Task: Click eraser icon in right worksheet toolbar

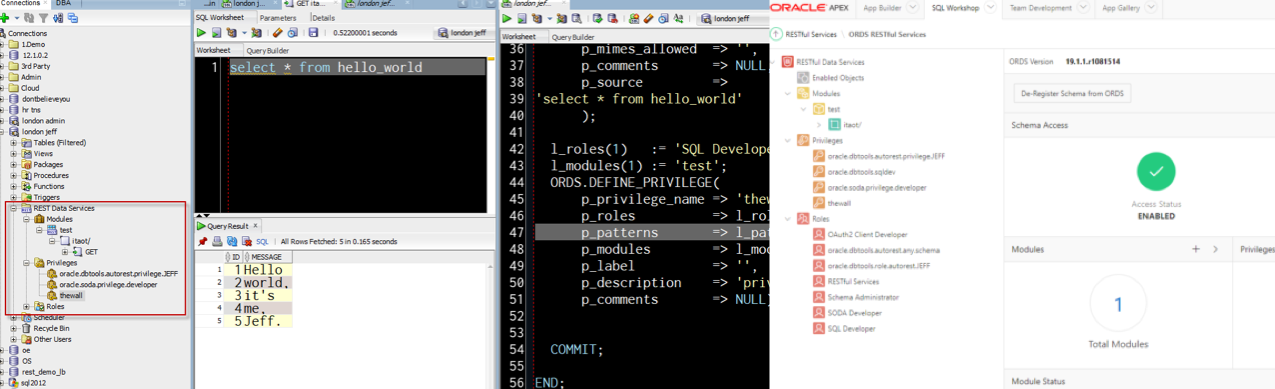Action: pos(649,18)
